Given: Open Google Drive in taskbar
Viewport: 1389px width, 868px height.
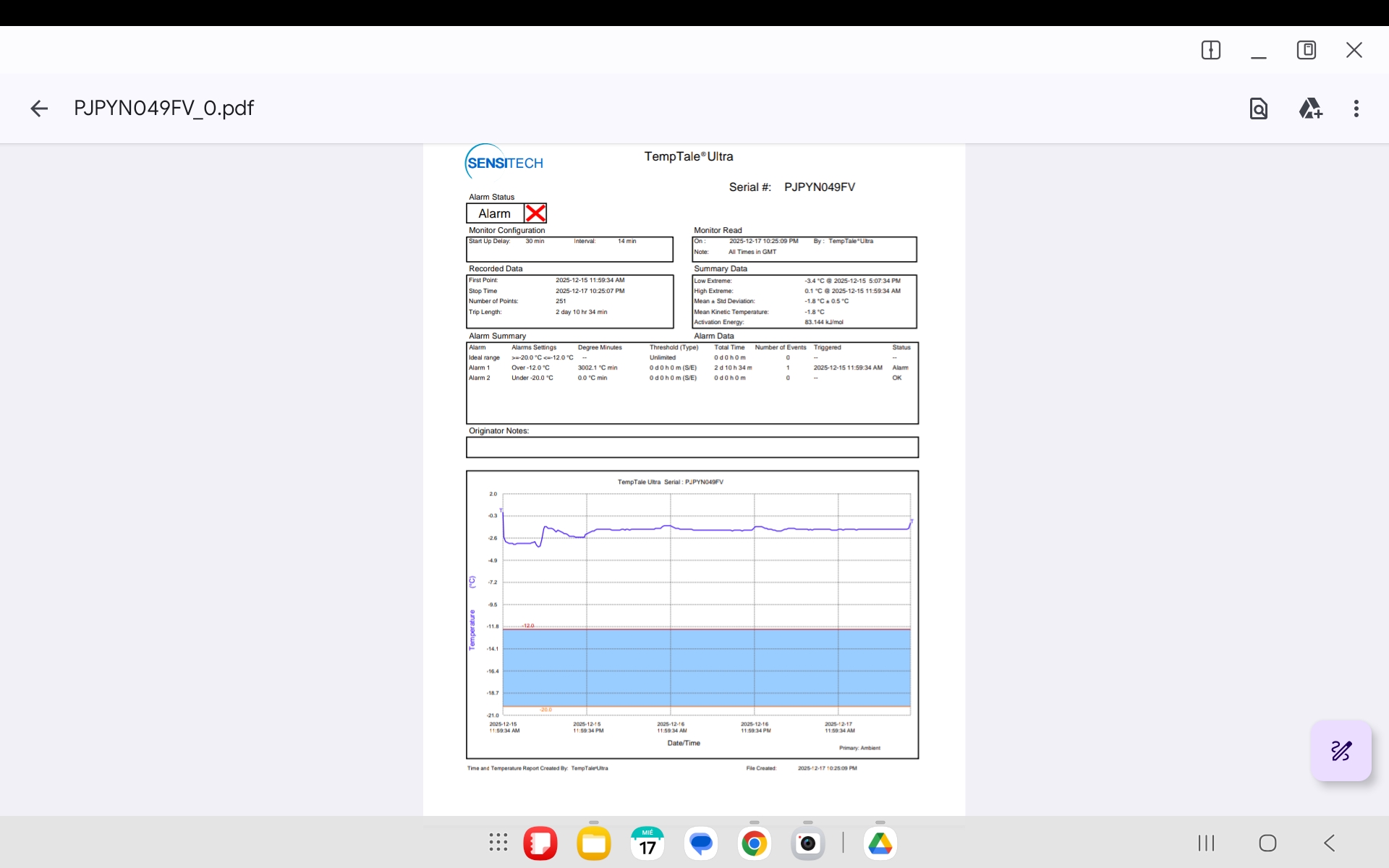Looking at the screenshot, I should 880,843.
